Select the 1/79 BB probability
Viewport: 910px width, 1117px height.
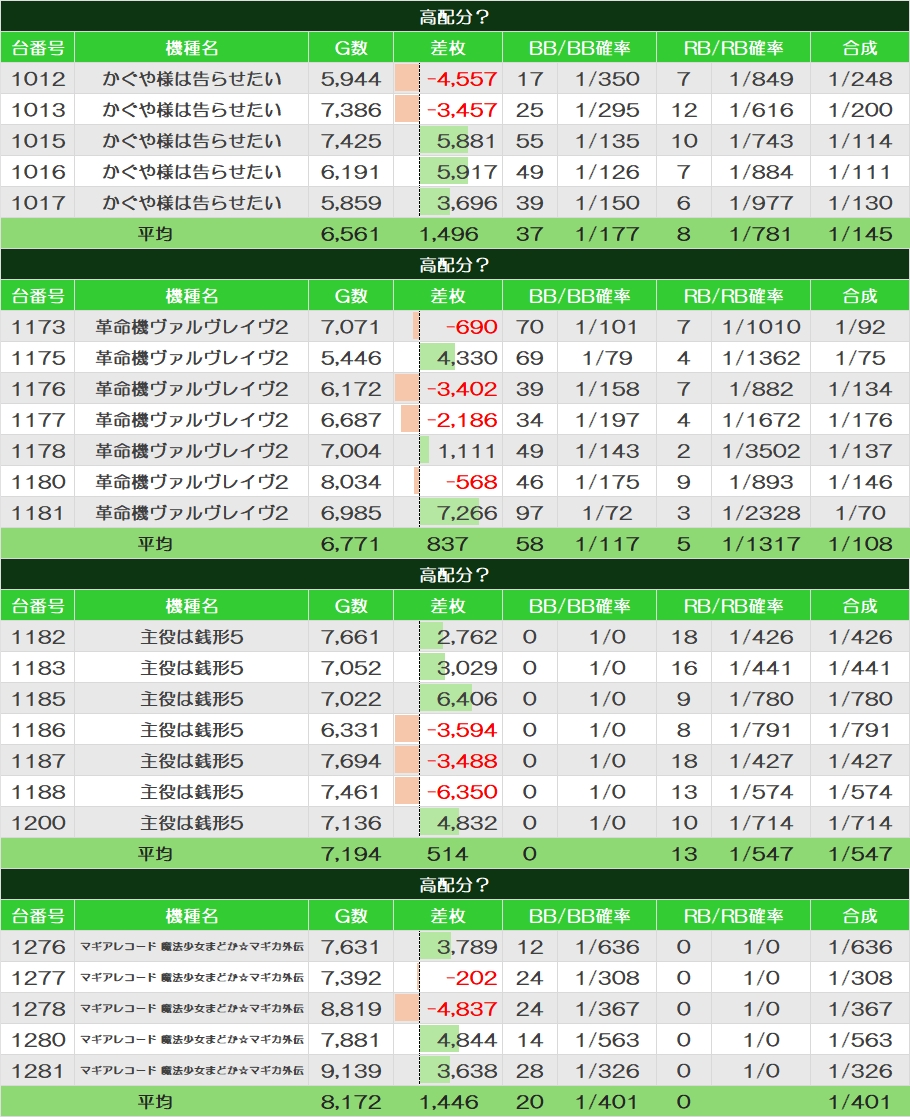[607, 358]
